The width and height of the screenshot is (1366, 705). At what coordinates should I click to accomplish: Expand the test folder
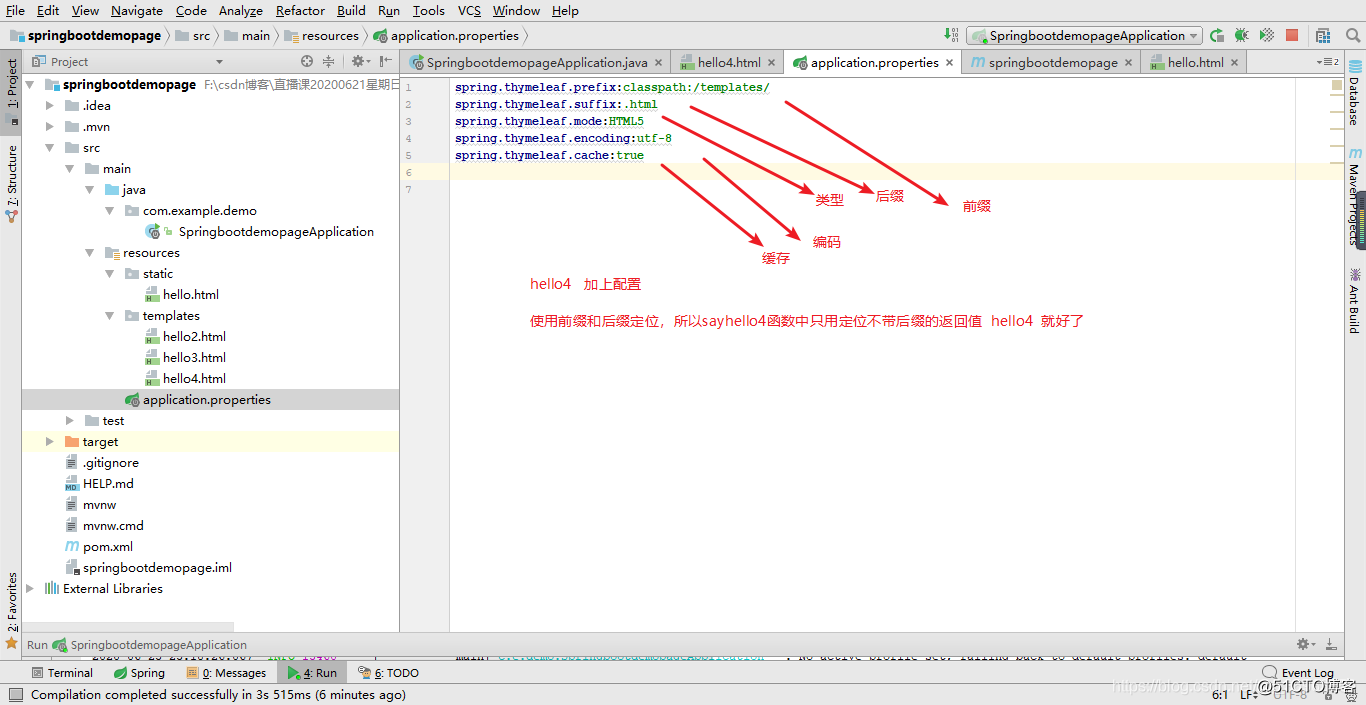(70, 420)
